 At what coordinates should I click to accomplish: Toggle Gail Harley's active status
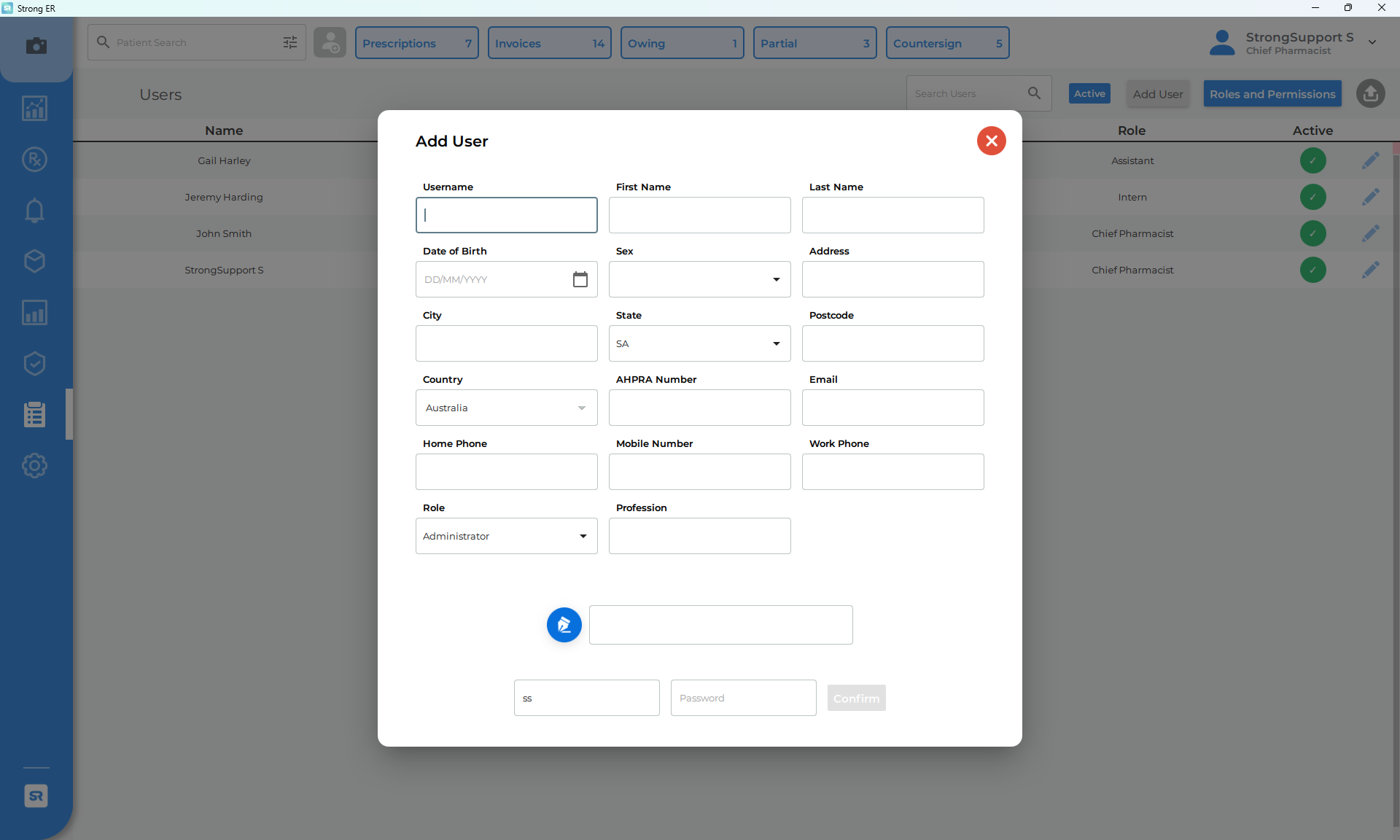1313,160
